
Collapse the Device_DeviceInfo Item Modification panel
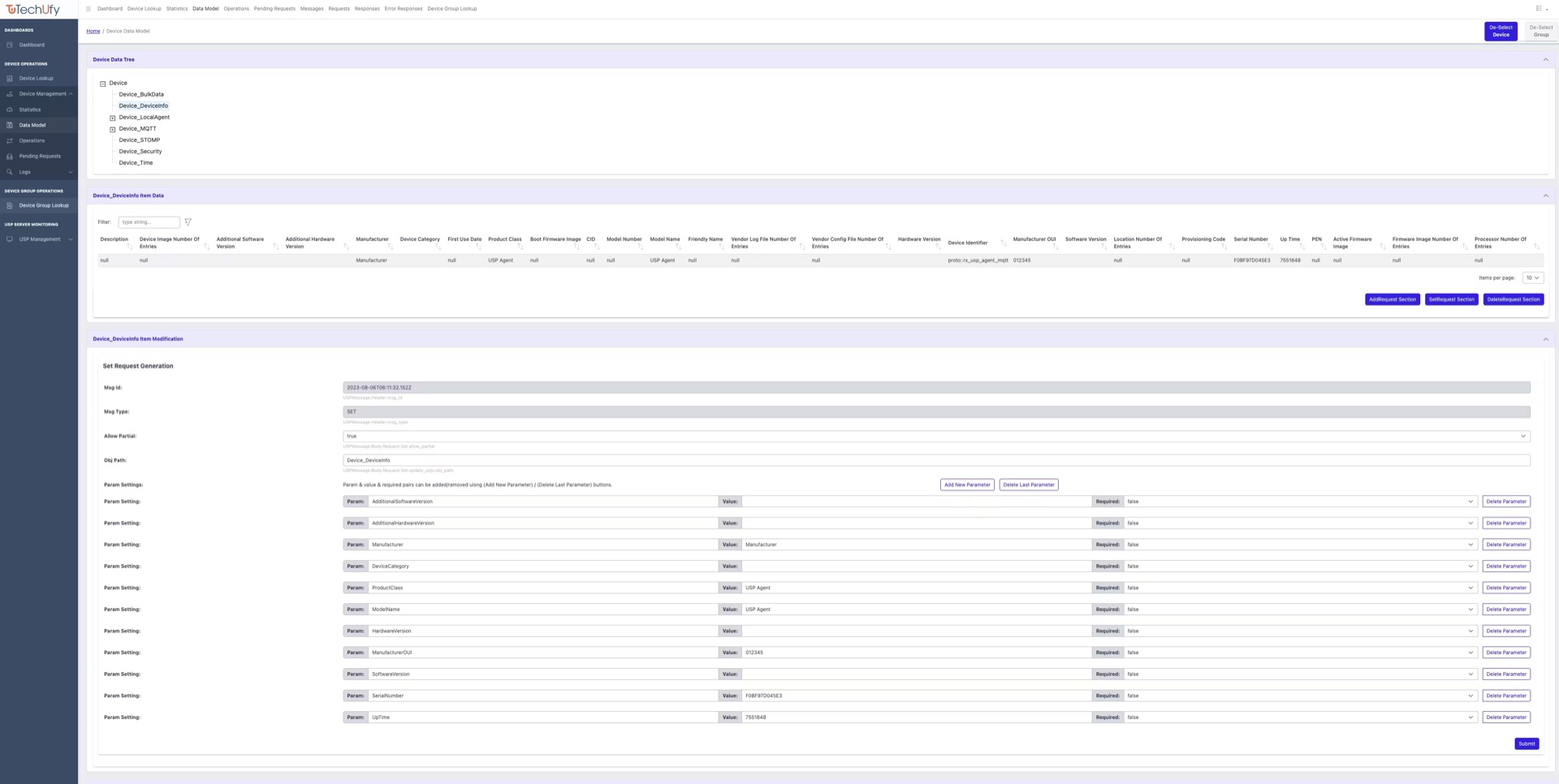[1545, 339]
